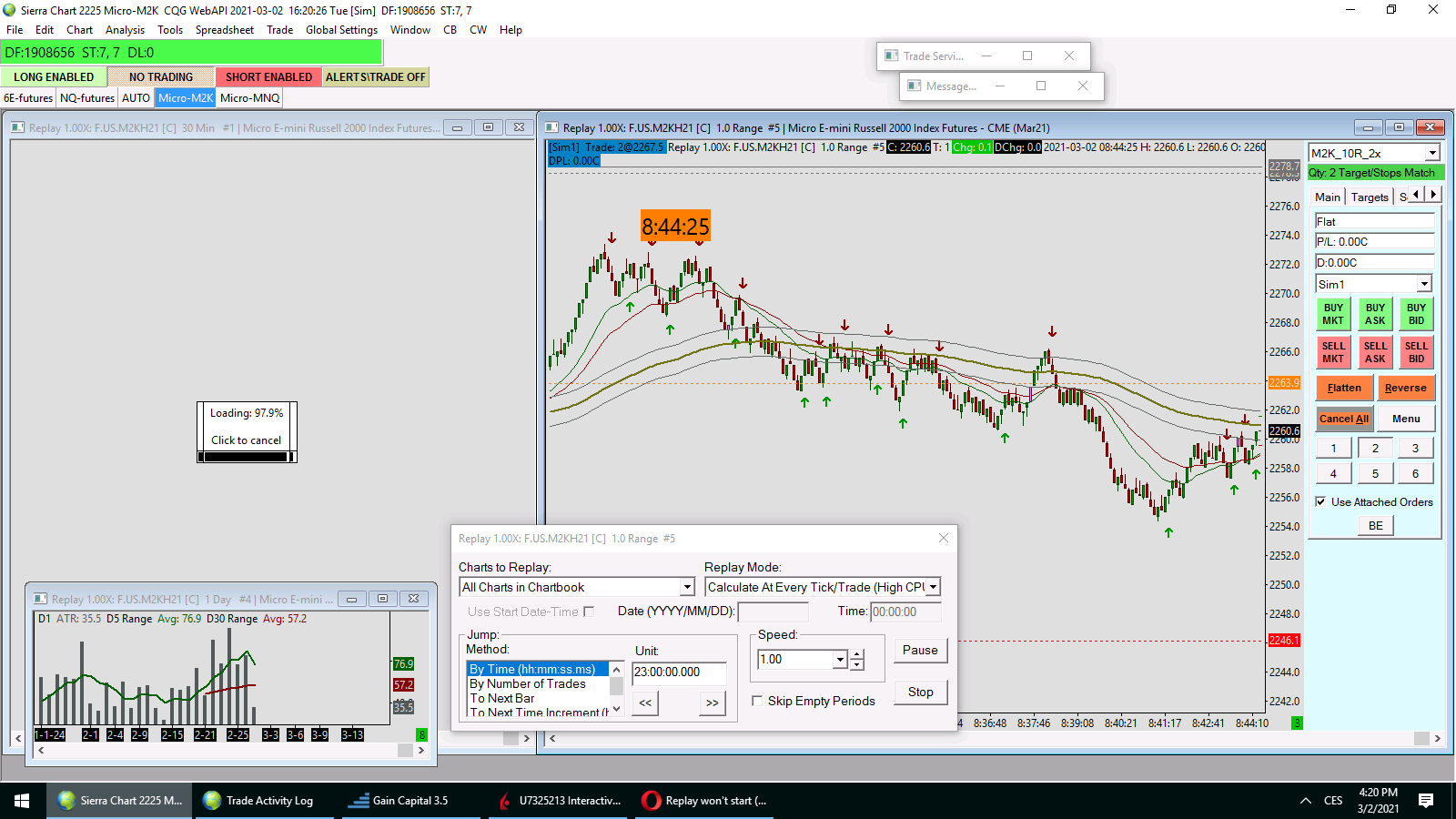Open the Opera browser taskbar window
Screen dimensions: 1456x819
[705, 801]
